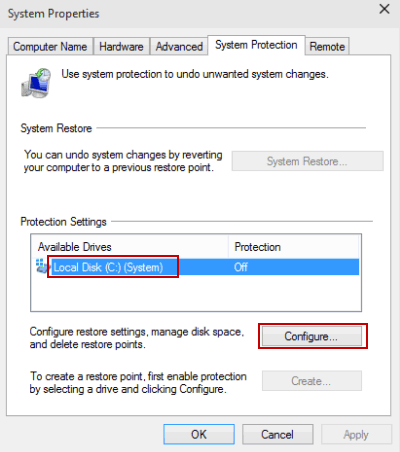Click the Create... restore point button
Image resolution: width=400 pixels, height=452 pixels.
311,381
